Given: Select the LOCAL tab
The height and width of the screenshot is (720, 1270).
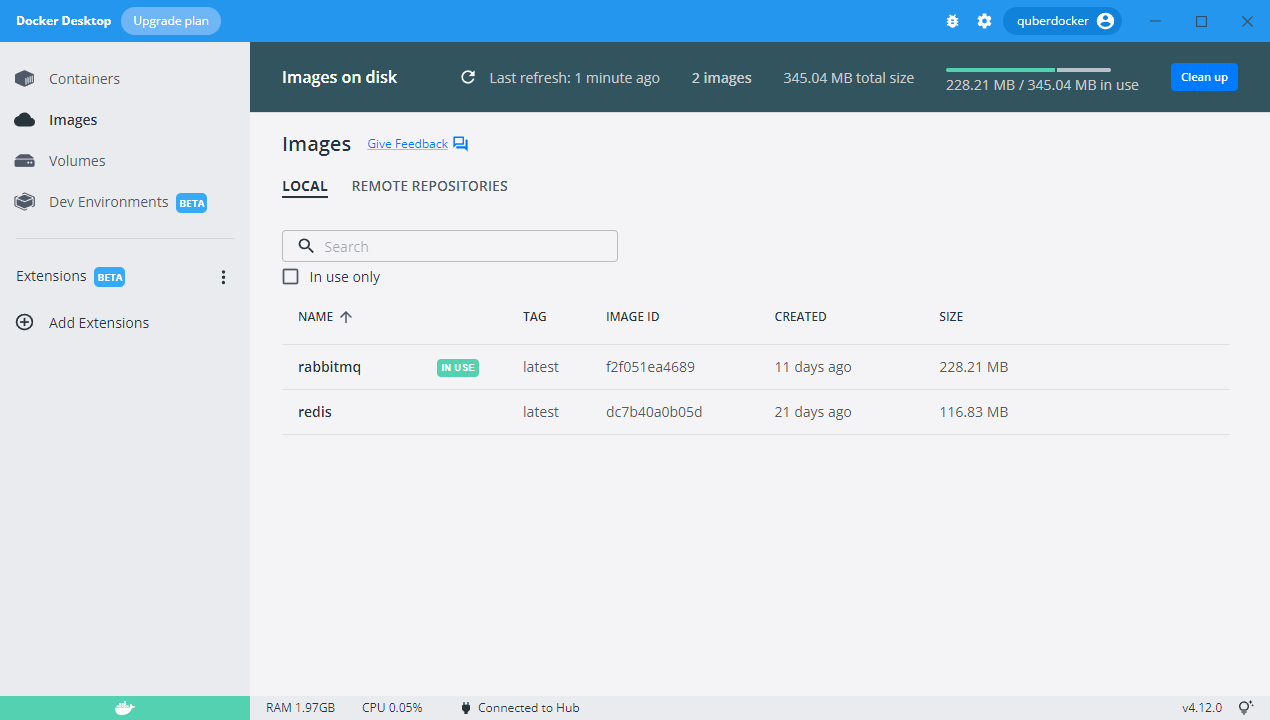Looking at the screenshot, I should [x=305, y=186].
